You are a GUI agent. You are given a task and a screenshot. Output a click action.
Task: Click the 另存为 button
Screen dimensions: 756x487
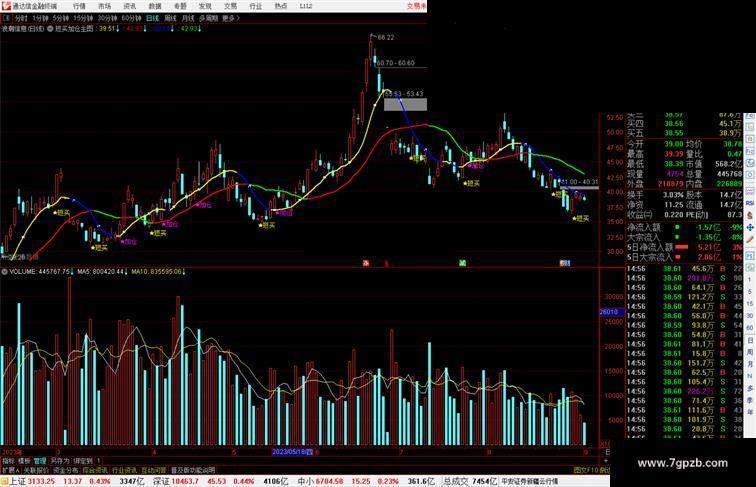60,461
